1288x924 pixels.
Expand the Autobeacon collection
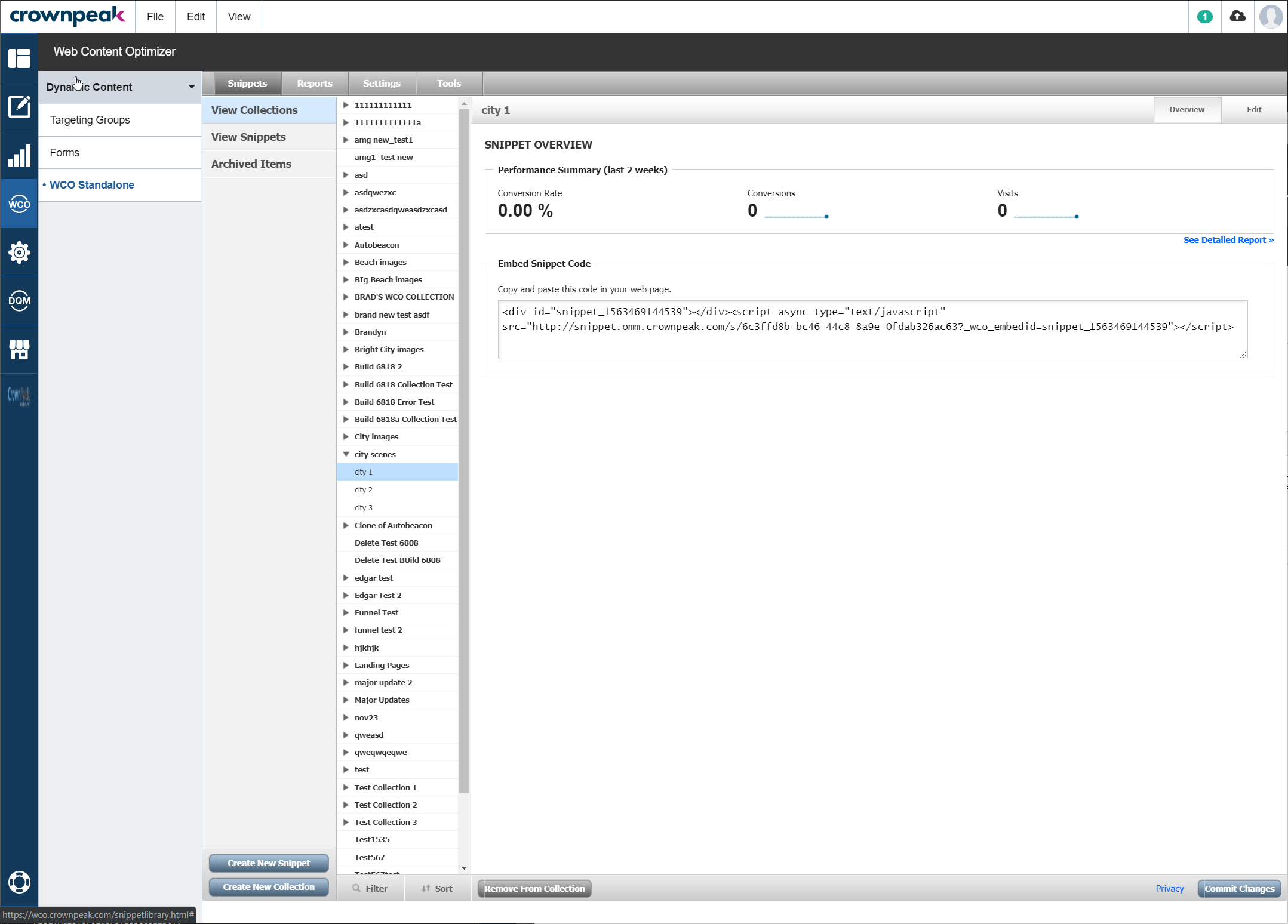(346, 245)
